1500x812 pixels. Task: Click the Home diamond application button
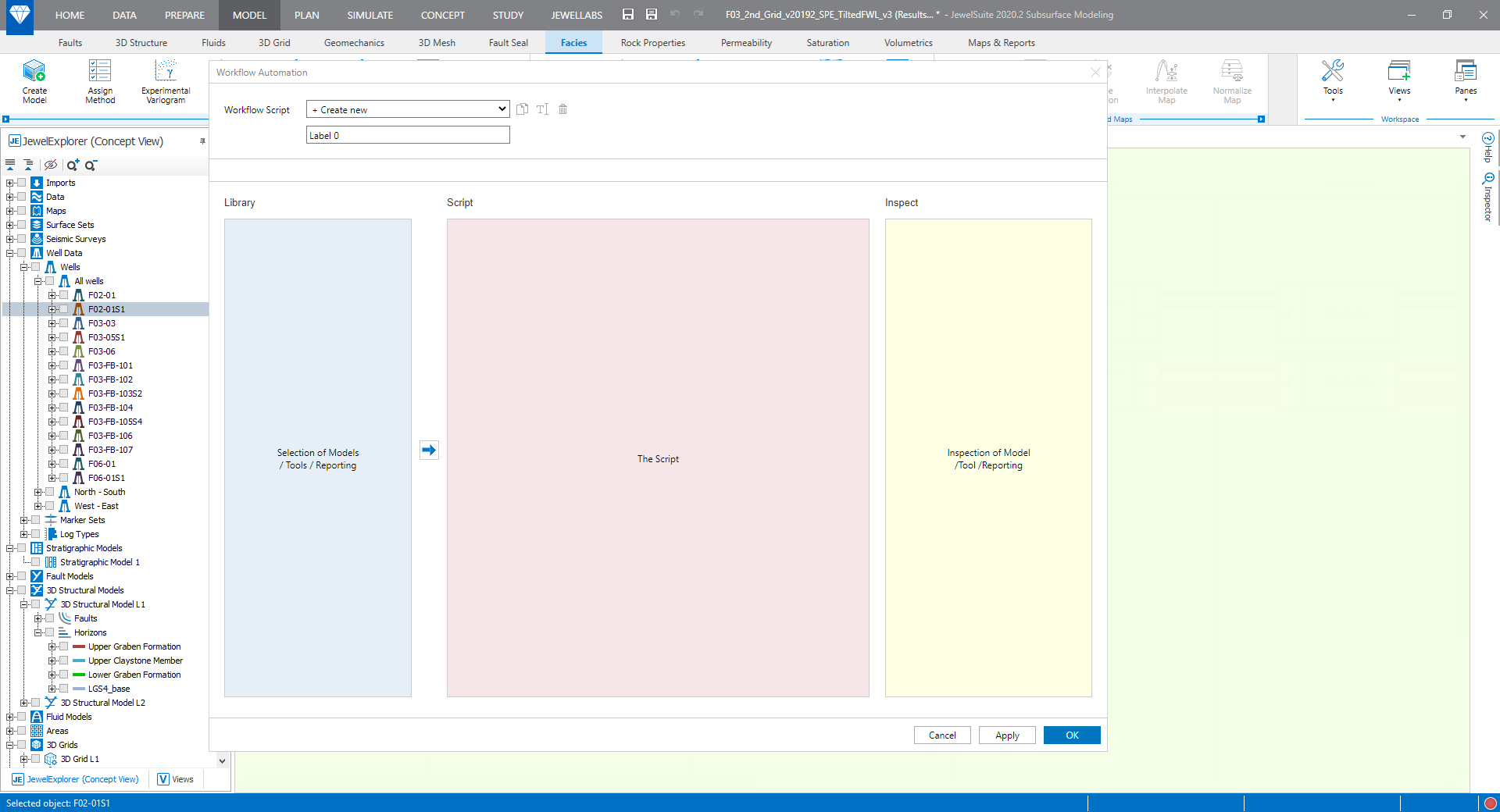(20, 16)
